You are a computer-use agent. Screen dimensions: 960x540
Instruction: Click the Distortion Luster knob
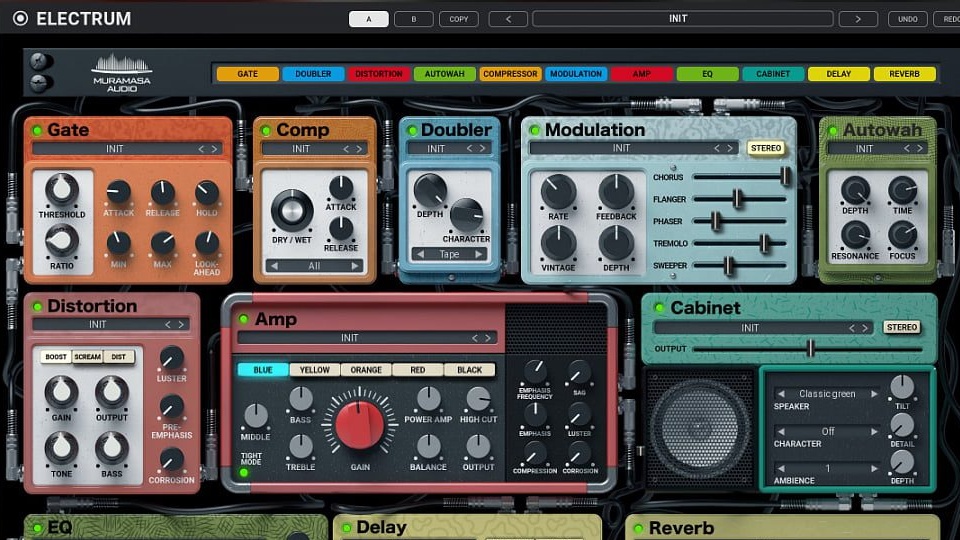pyautogui.click(x=171, y=359)
